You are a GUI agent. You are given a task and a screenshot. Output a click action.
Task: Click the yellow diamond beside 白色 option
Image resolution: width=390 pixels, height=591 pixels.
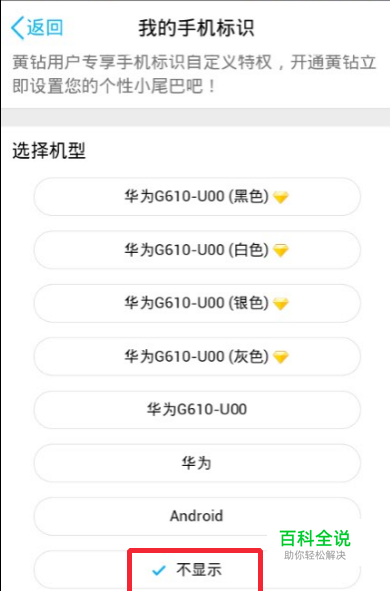[x=281, y=250]
